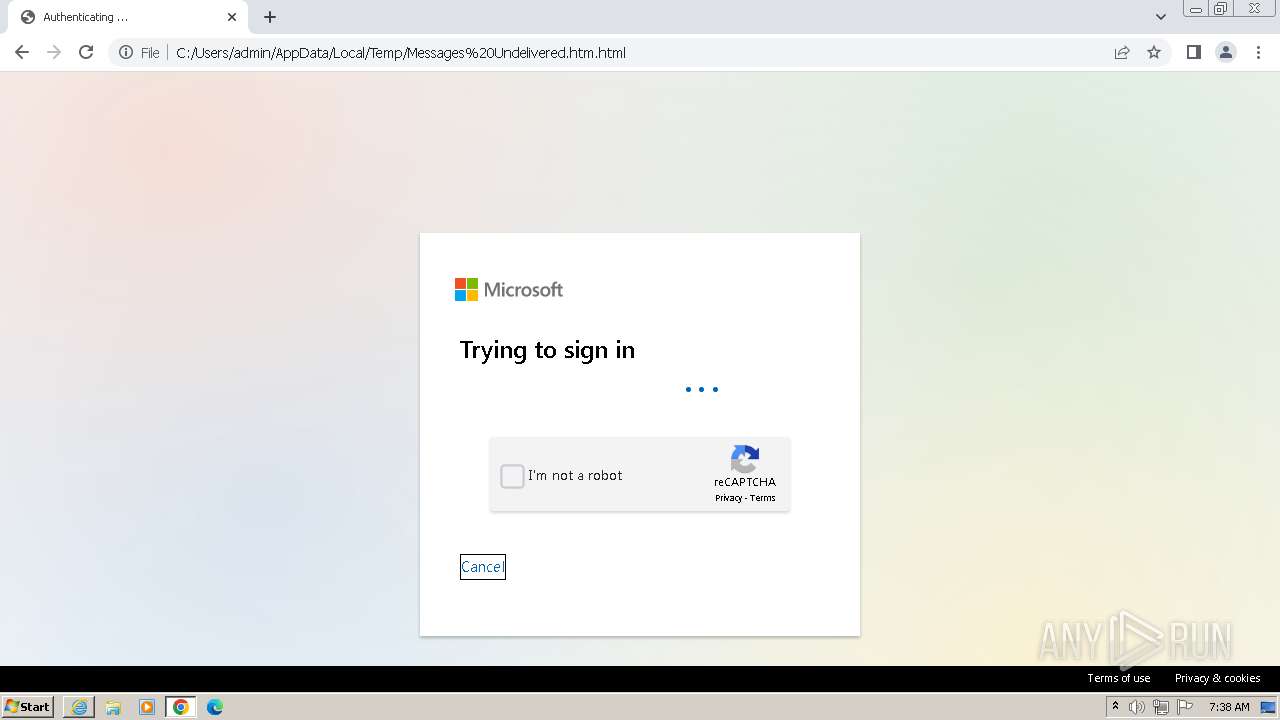The height and width of the screenshot is (720, 1280).
Task: Click the 7:38 AM clock
Action: pyautogui.click(x=1229, y=707)
